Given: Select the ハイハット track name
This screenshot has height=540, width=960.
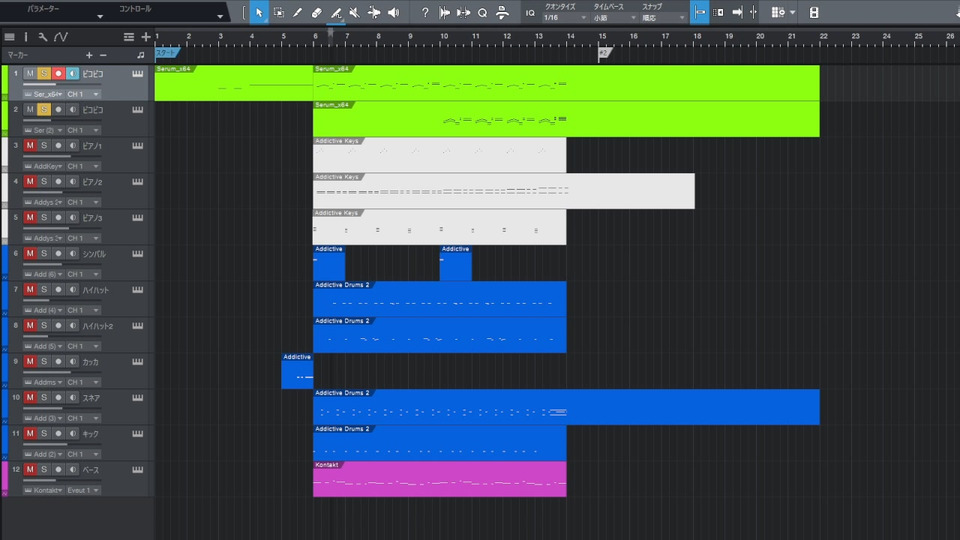Looking at the screenshot, I should [x=96, y=290].
